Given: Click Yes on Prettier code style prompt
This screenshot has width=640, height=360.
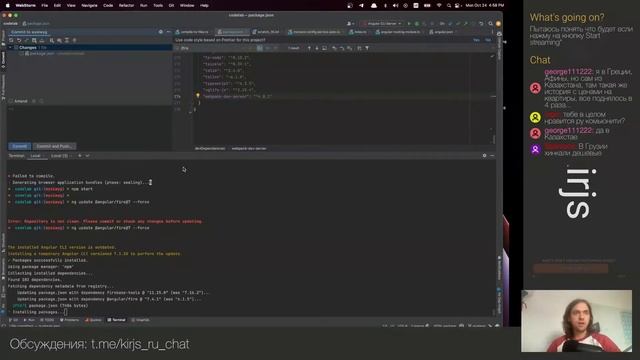Looking at the screenshot, I should (x=476, y=40).
